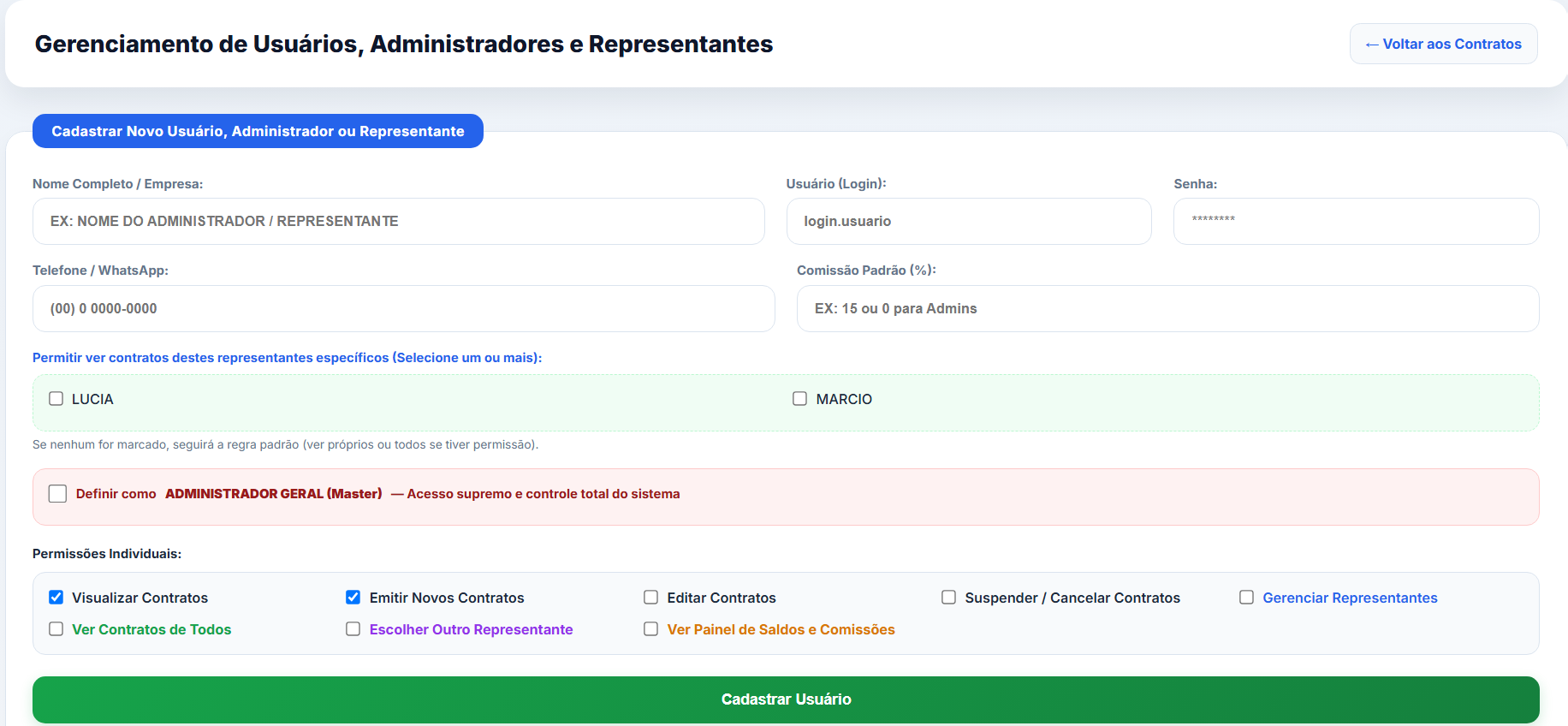Viewport: 1568px width, 726px height.
Task: Enable Suspender / Cancelar Contratos permission
Action: 949,598
